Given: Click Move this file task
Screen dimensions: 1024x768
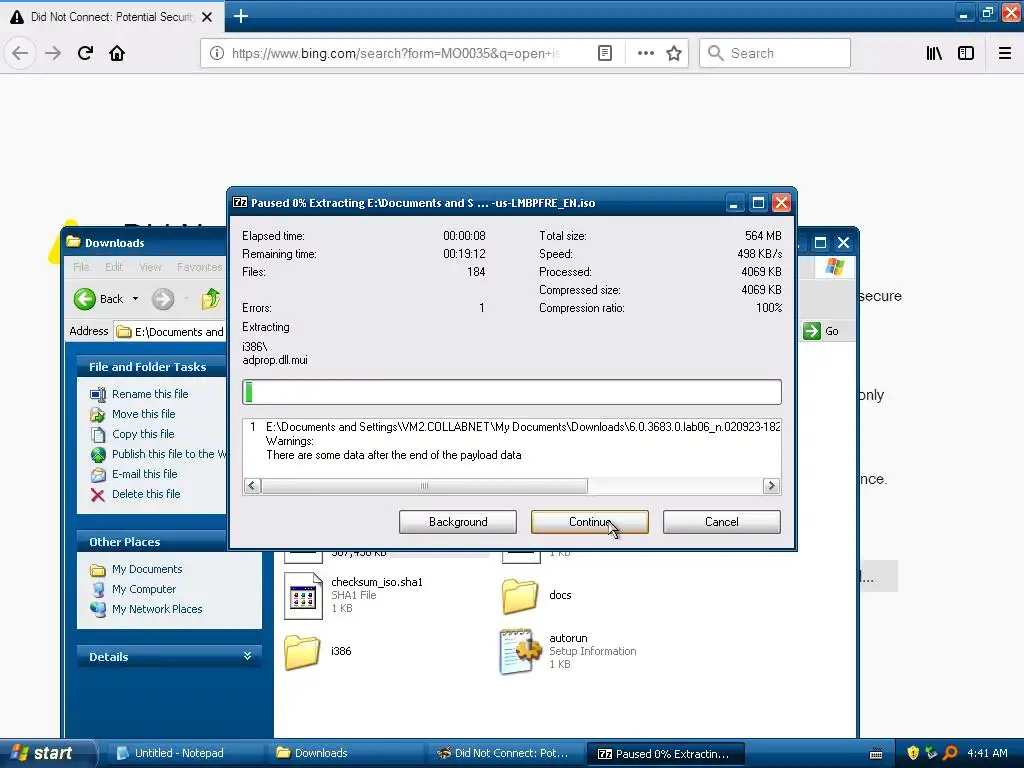Looking at the screenshot, I should [143, 414].
